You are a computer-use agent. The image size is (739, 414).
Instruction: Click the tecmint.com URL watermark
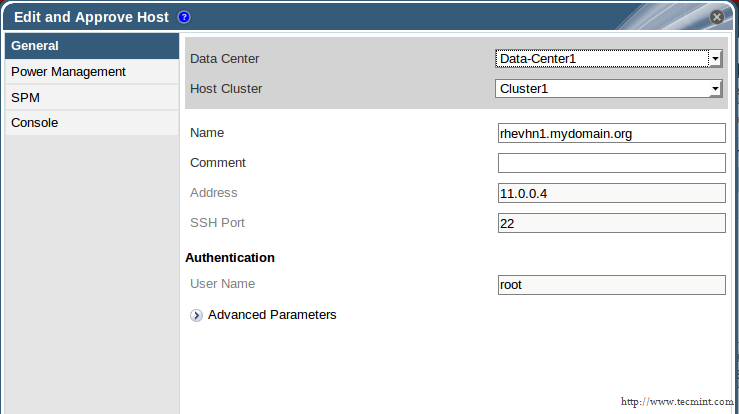[x=675, y=402]
